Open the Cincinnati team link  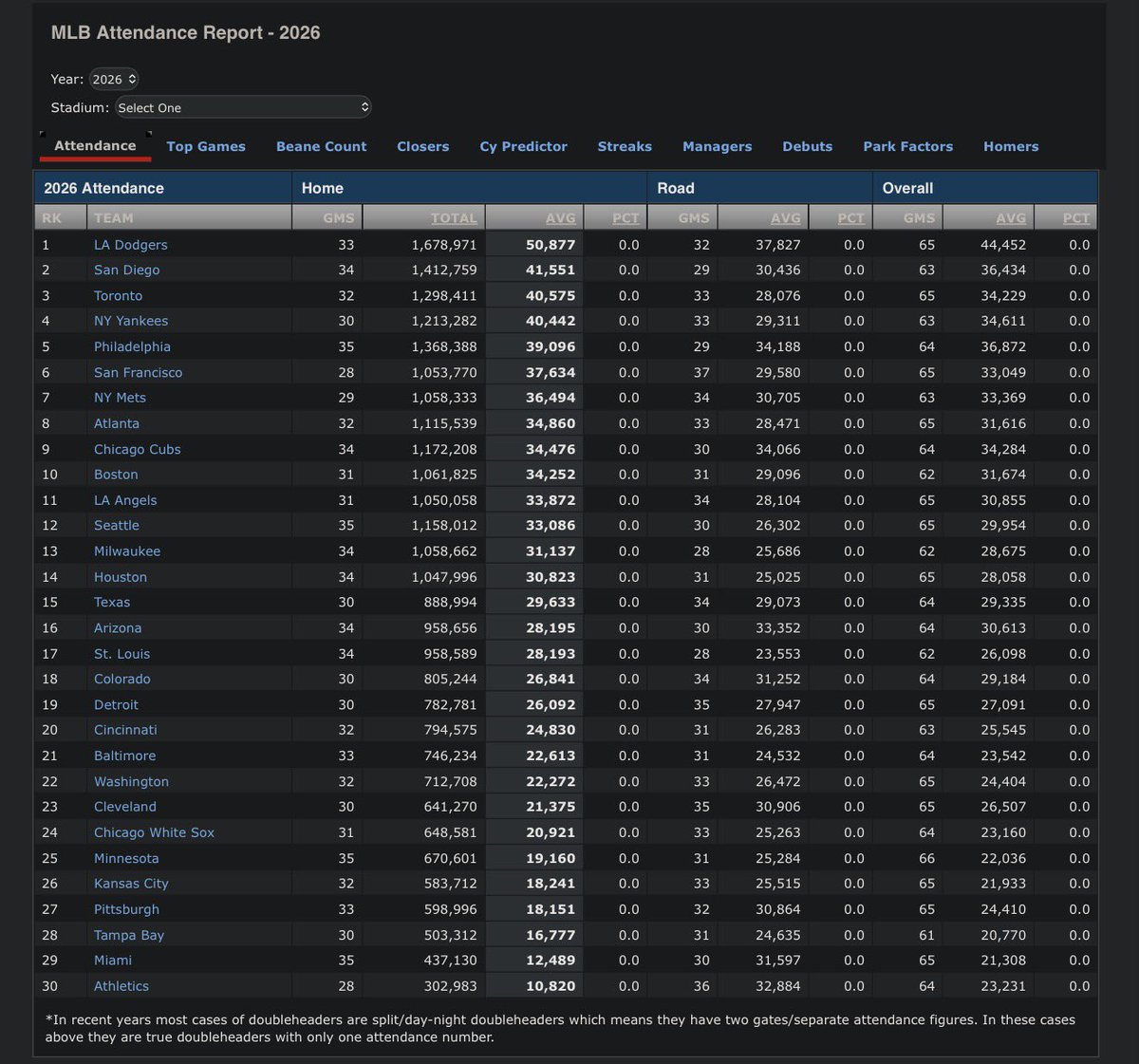(125, 730)
